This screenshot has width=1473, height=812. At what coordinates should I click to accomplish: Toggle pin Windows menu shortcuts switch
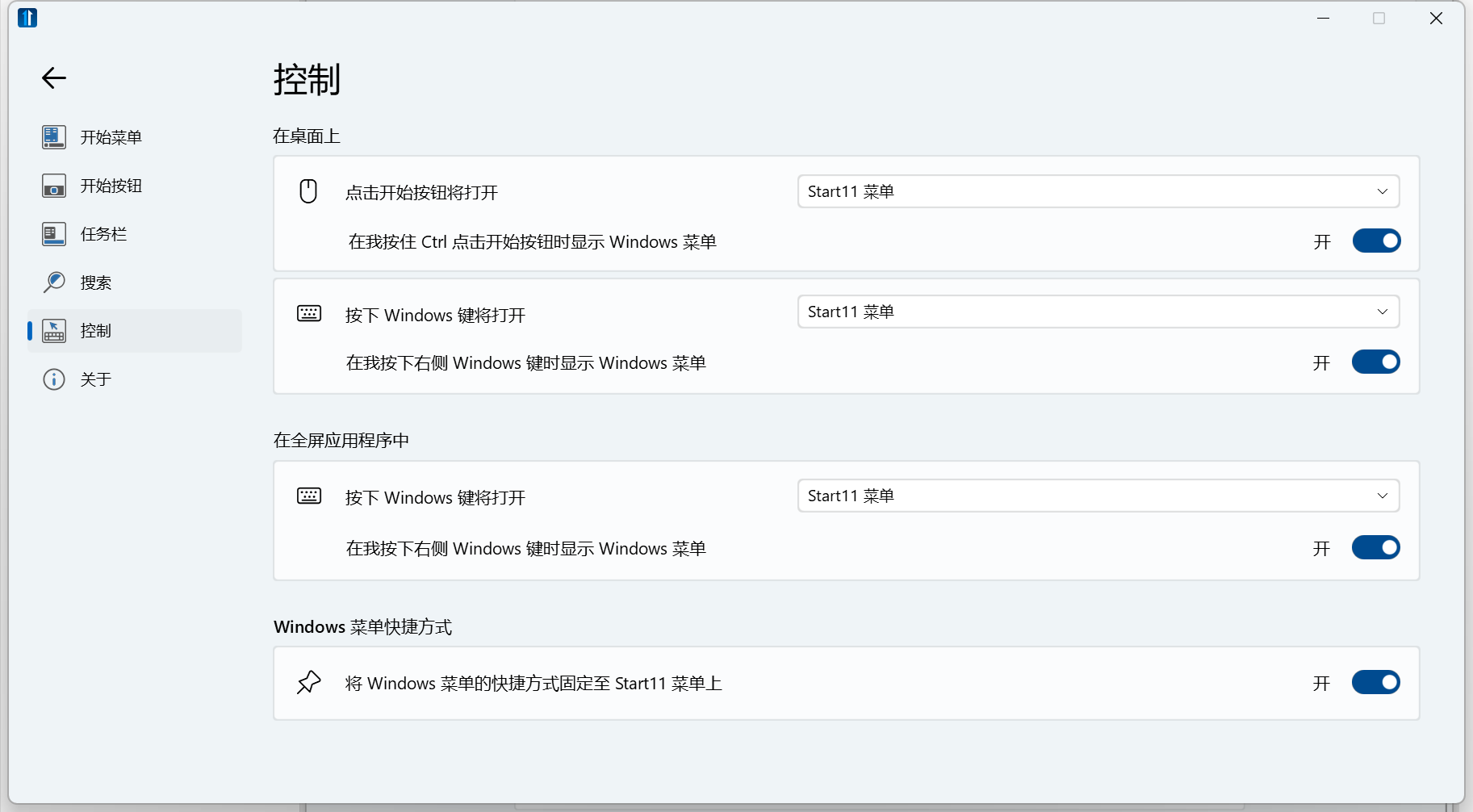point(1376,682)
